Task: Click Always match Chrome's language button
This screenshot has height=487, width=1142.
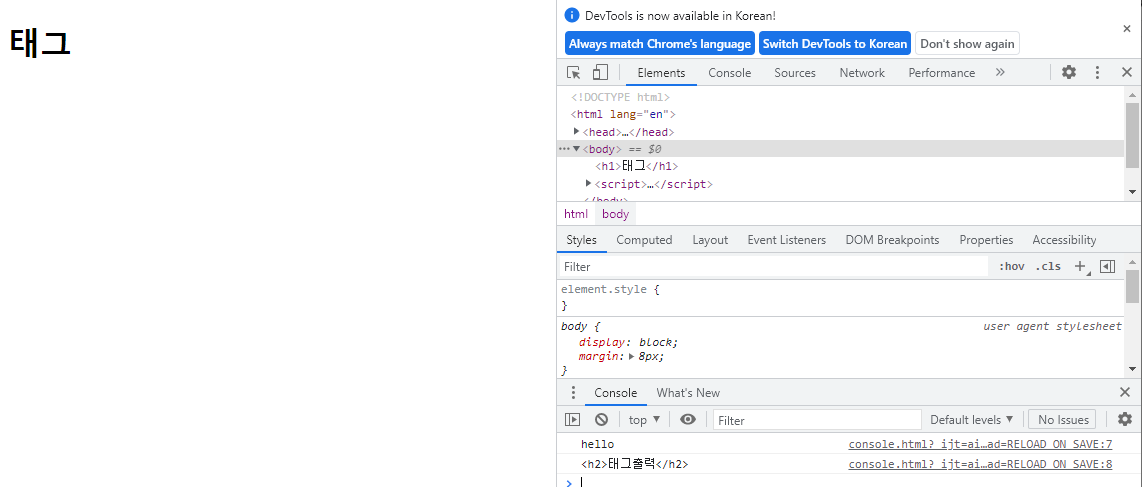Action: [x=660, y=44]
